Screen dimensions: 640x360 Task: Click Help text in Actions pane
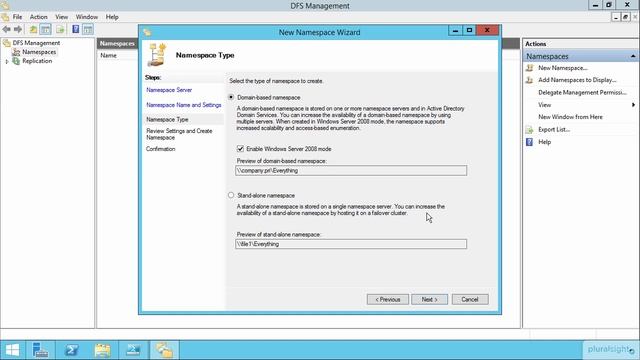(544, 142)
